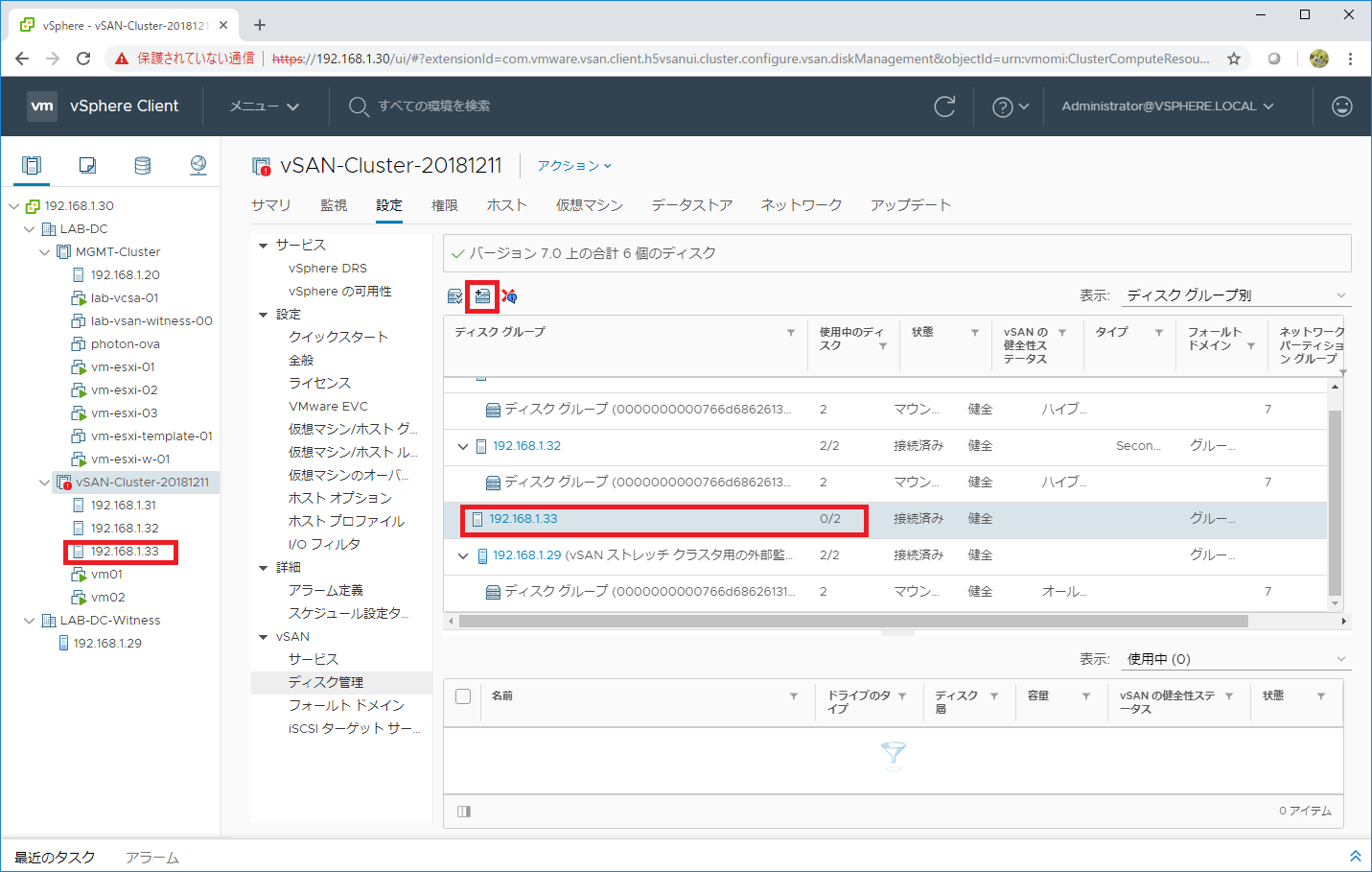Image resolution: width=1372 pixels, height=872 pixels.
Task: Filter the ディスク グループ column
Action: (x=791, y=333)
